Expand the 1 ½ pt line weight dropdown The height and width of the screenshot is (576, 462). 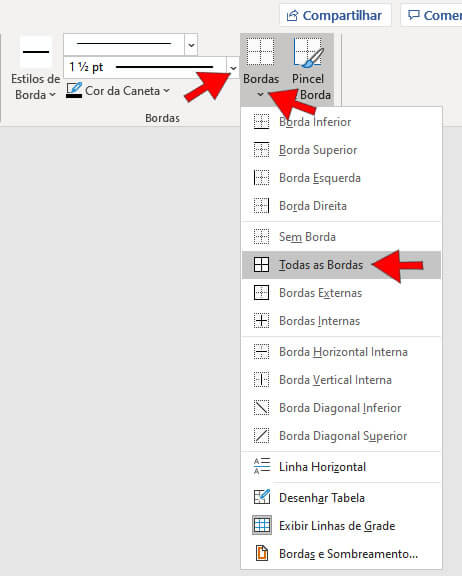pyautogui.click(x=233, y=68)
